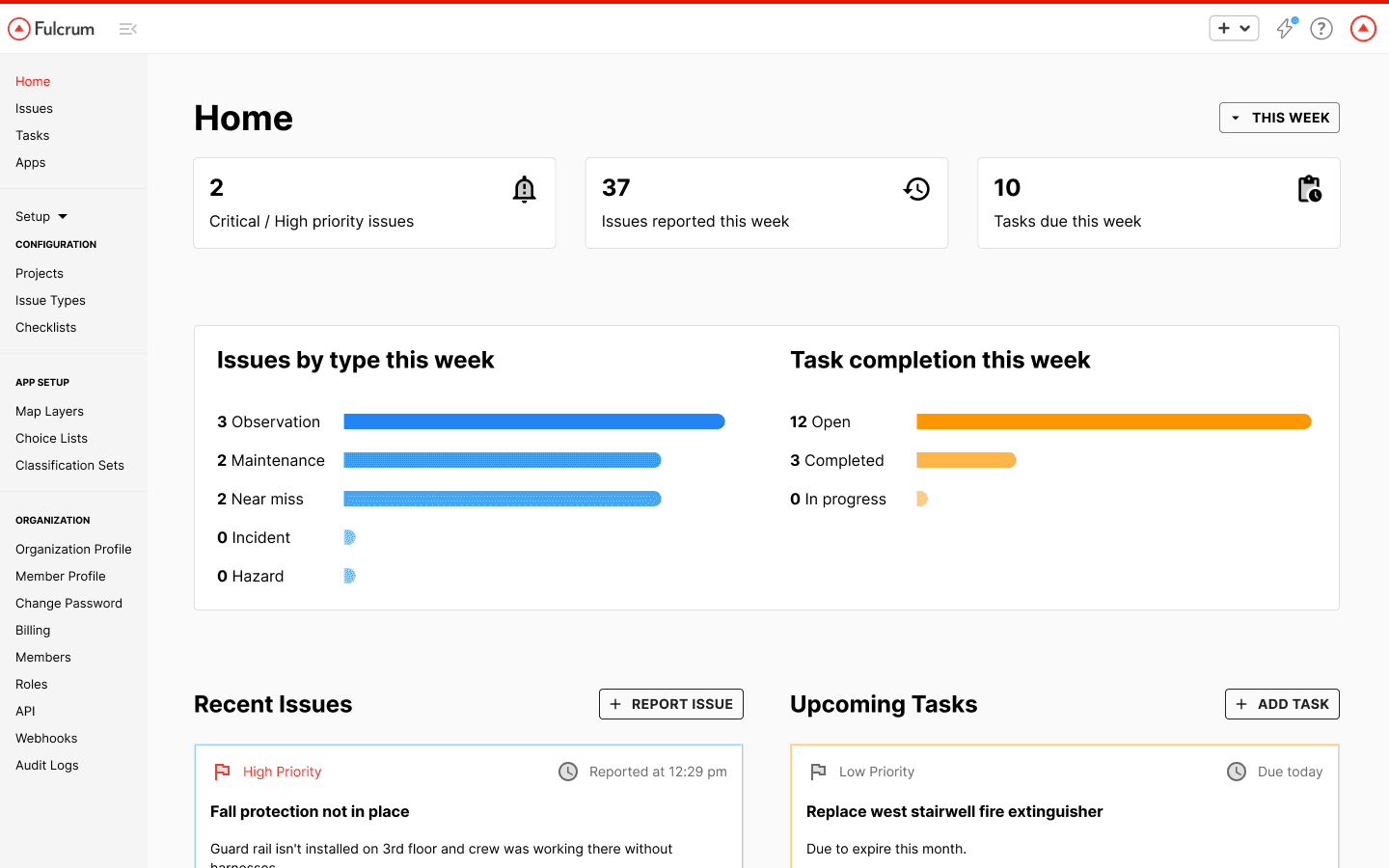The width and height of the screenshot is (1389, 868).
Task: Open the THIS WEEK time range dropdown
Action: 1279,118
